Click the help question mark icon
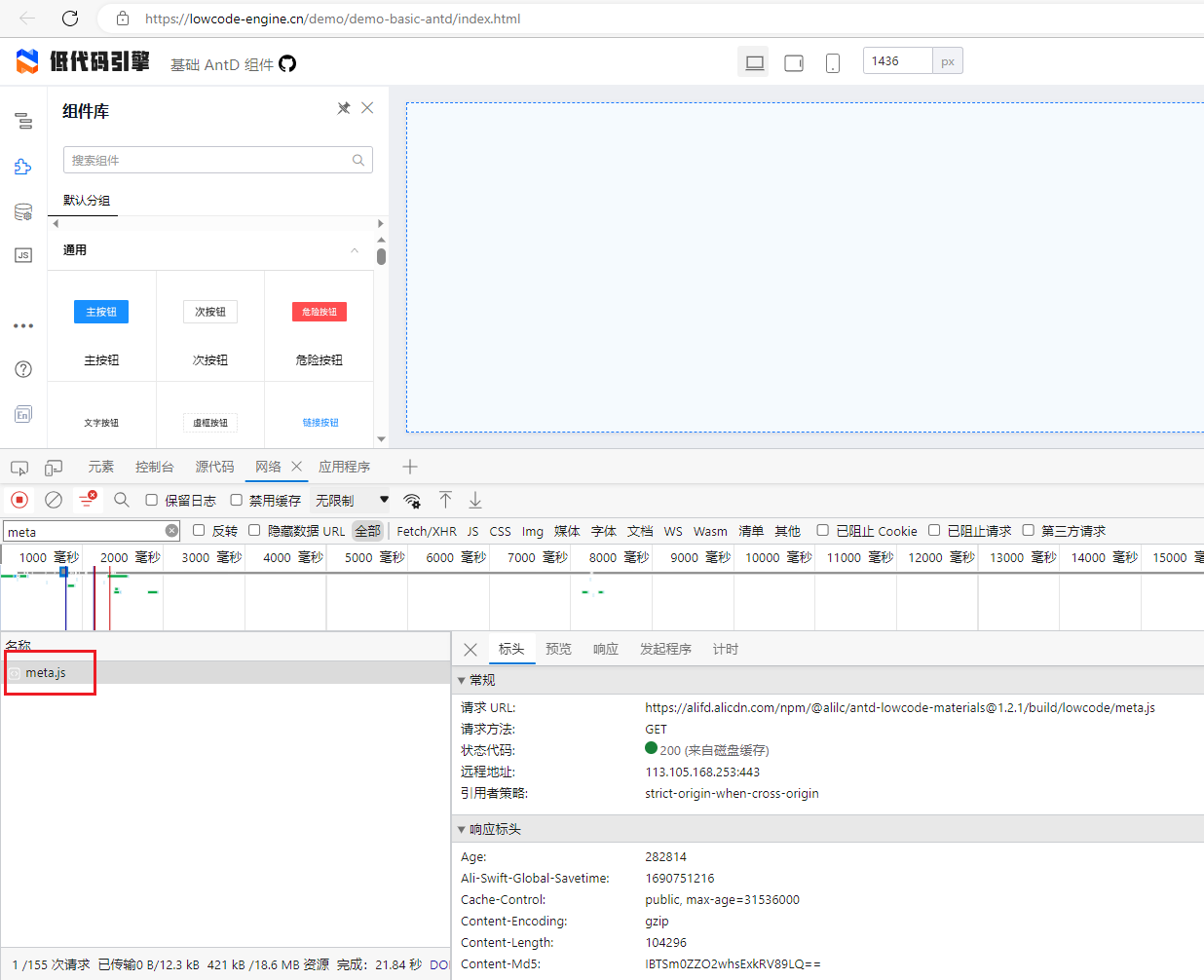1204x980 pixels. click(x=22, y=369)
